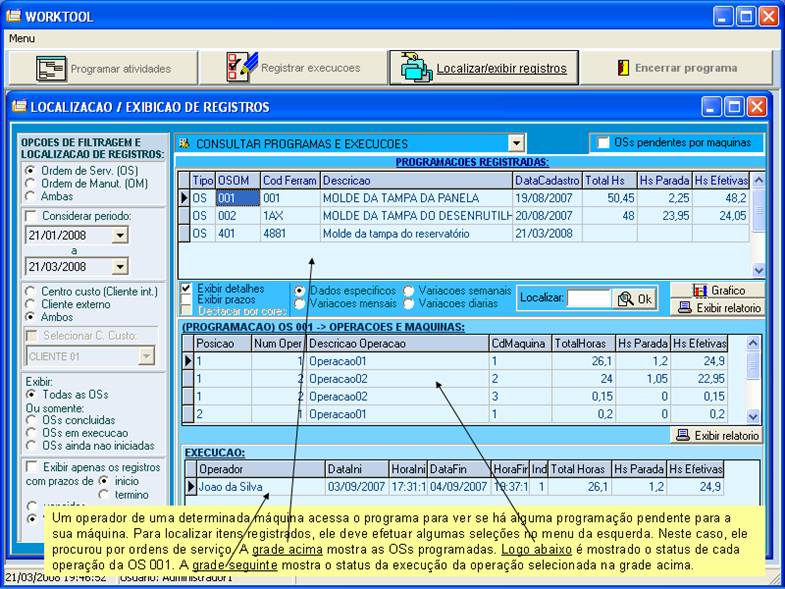Select OSs concluidas radio
Viewport: 785px width, 589px height.
click(31, 420)
